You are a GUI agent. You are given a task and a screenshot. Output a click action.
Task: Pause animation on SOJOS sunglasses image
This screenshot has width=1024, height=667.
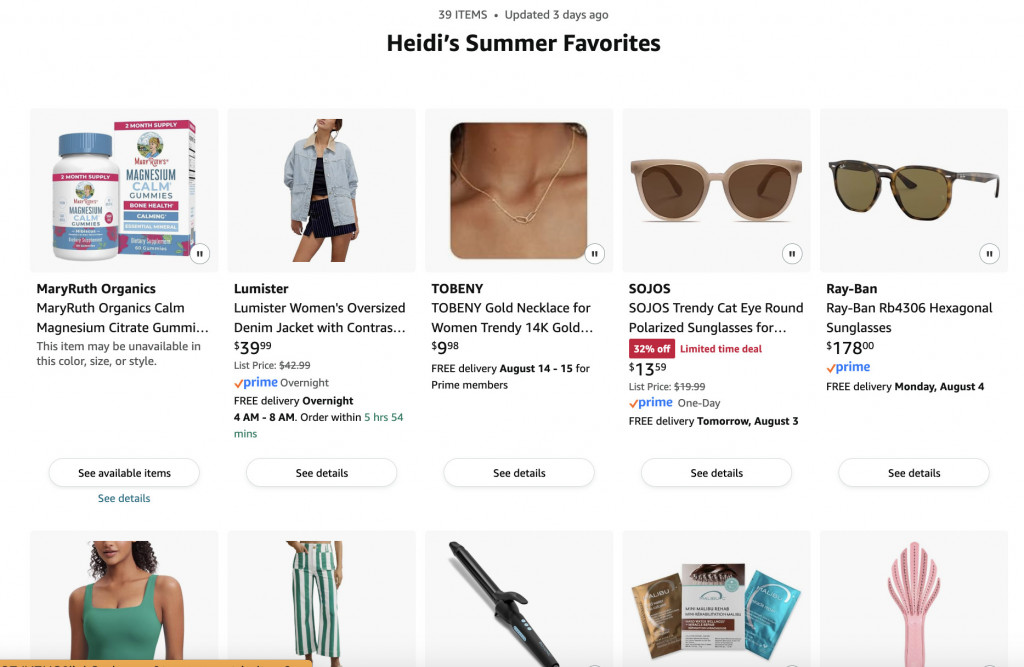tap(792, 254)
